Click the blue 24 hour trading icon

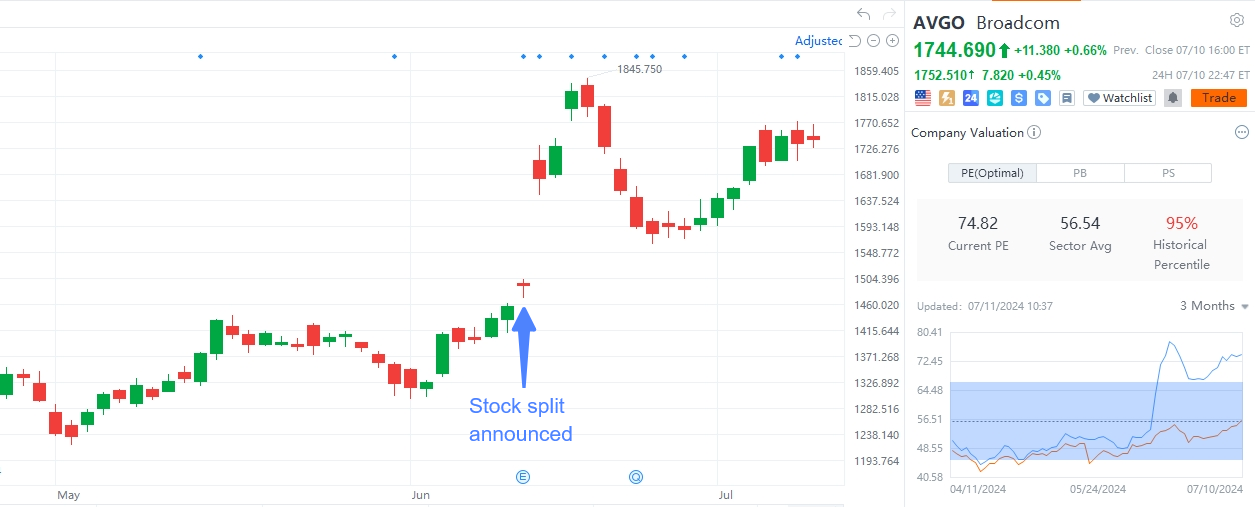point(970,98)
